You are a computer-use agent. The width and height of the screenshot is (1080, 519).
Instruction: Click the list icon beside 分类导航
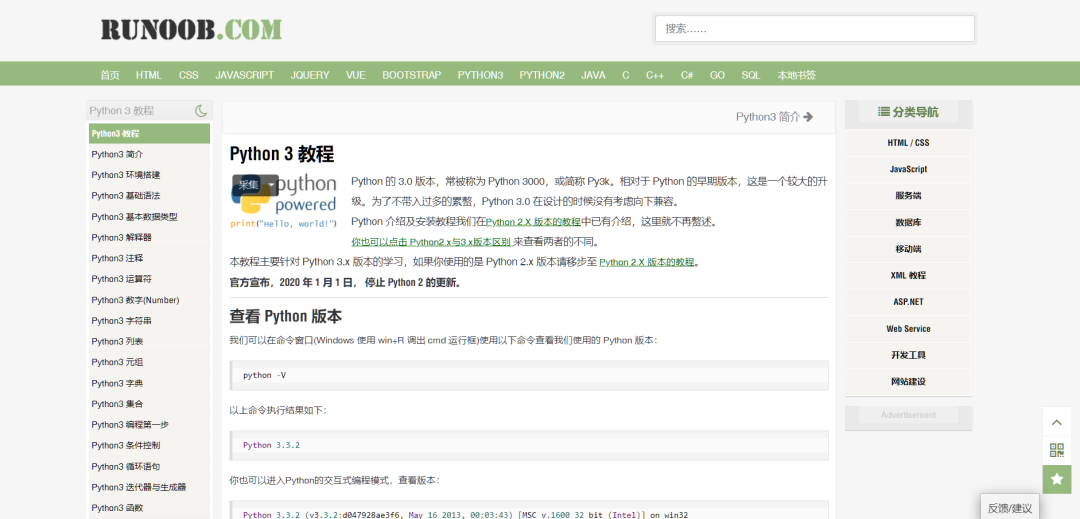(x=883, y=112)
